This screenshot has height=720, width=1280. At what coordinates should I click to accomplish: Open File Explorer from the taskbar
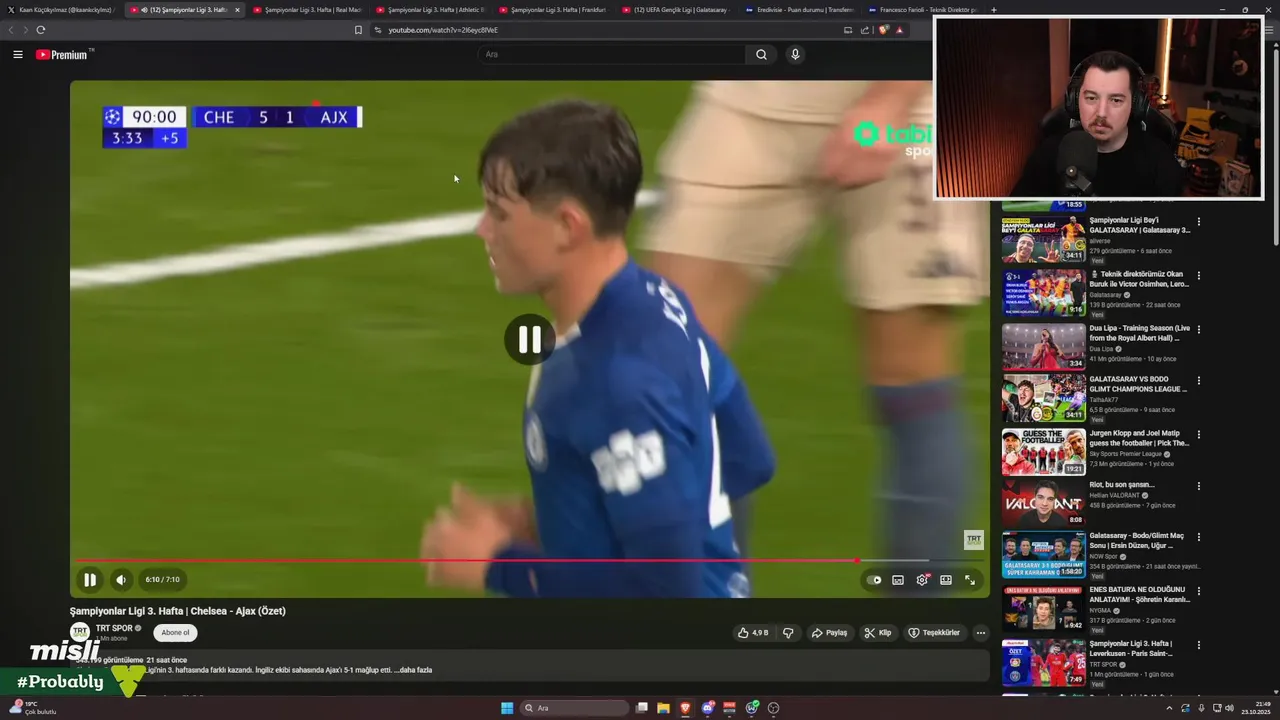click(x=663, y=708)
